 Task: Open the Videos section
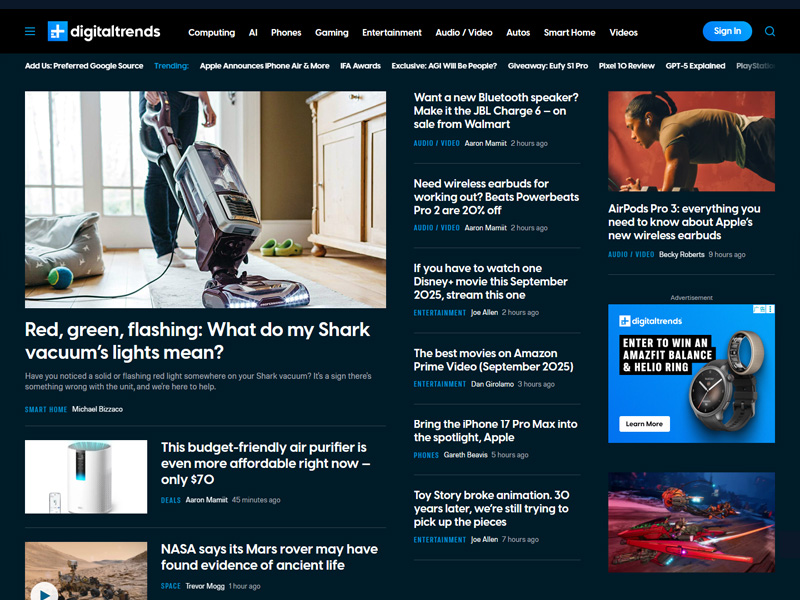623,32
